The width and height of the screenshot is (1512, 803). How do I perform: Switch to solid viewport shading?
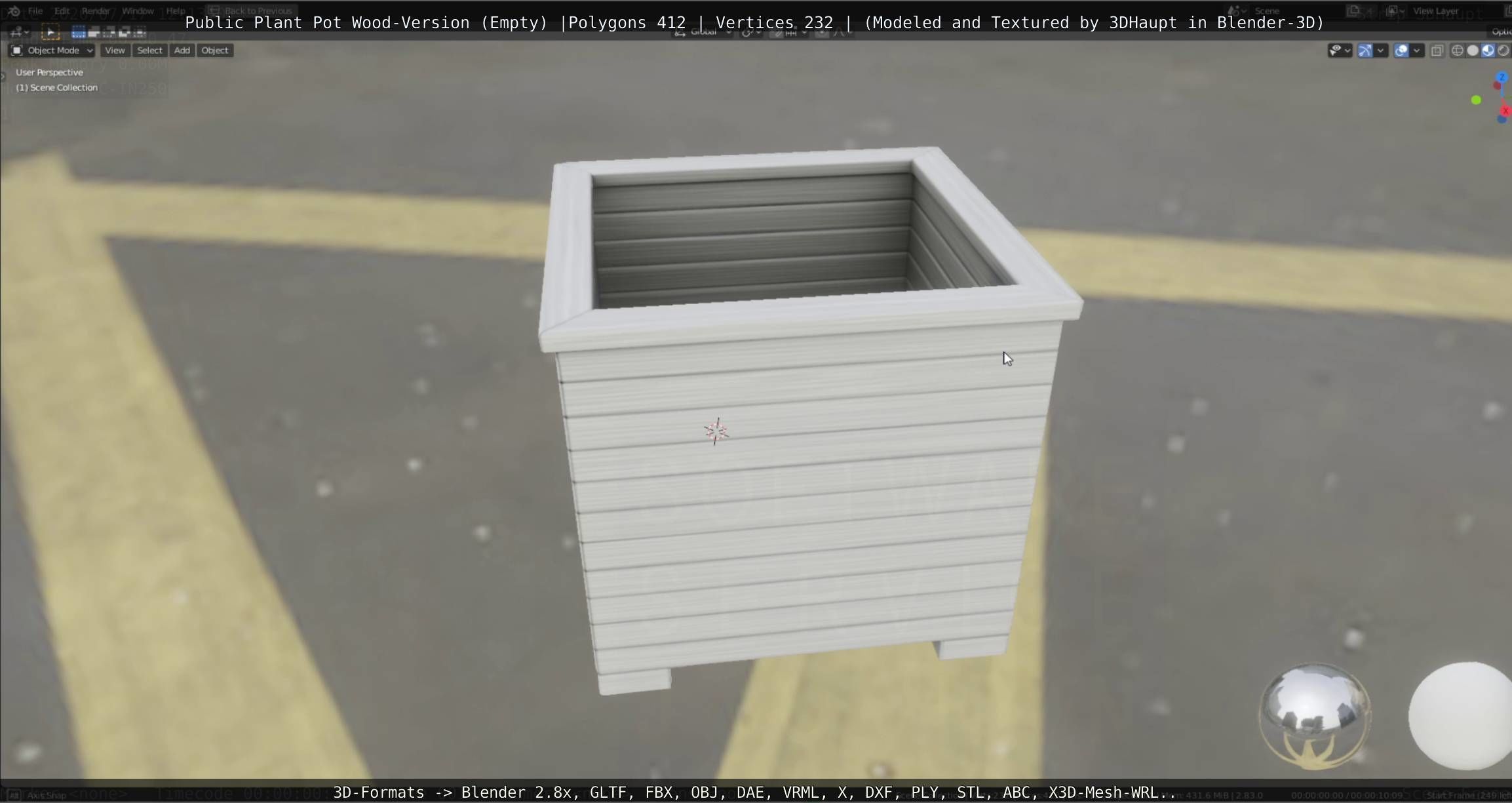click(x=1473, y=50)
